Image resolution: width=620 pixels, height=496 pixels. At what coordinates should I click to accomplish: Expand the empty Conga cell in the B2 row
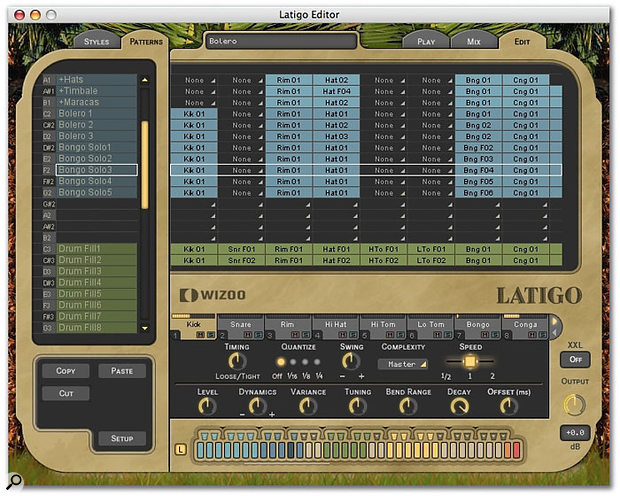(x=526, y=238)
